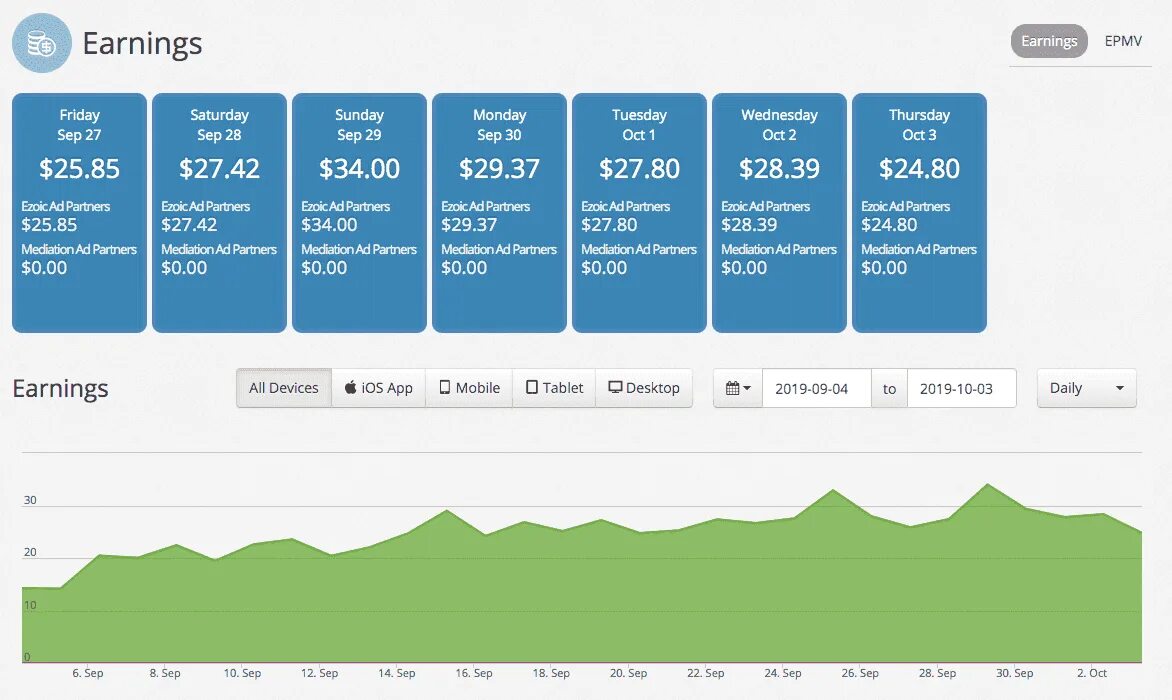Open the Daily interval dropdown

pyautogui.click(x=1086, y=387)
